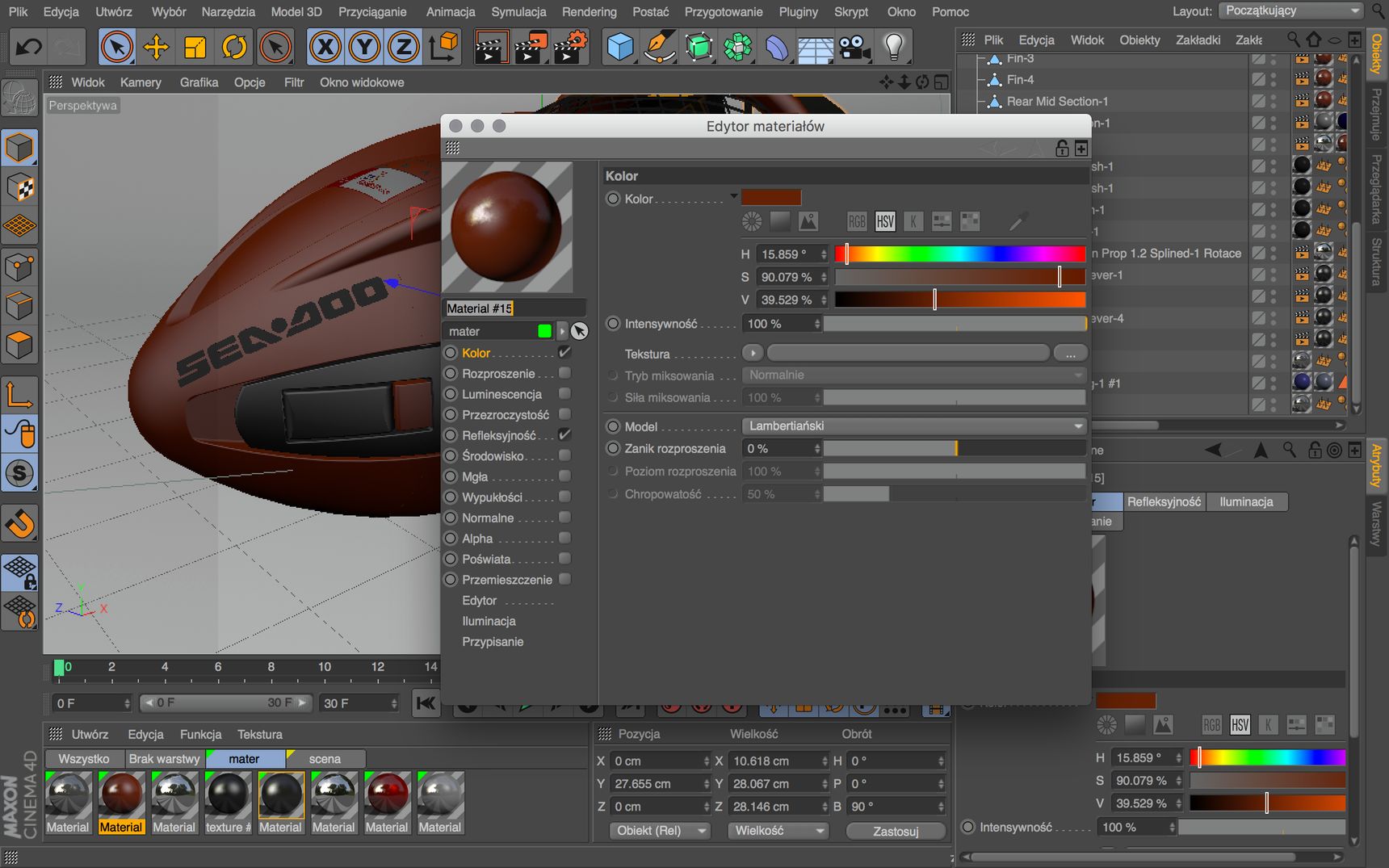Click the Tekstura browse ellipsis button
The image size is (1389, 868).
pos(1070,353)
